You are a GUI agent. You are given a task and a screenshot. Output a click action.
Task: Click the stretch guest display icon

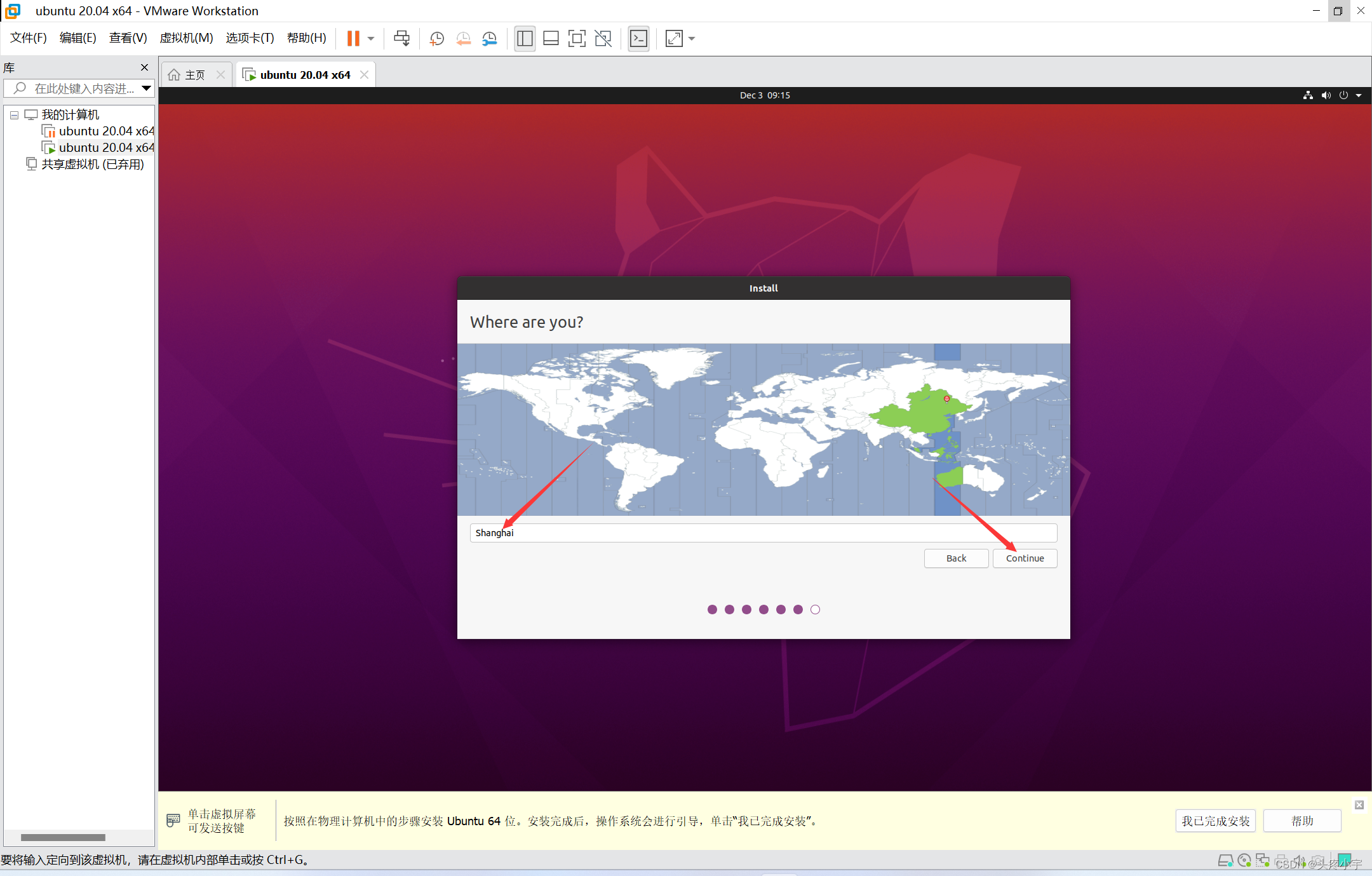(674, 39)
